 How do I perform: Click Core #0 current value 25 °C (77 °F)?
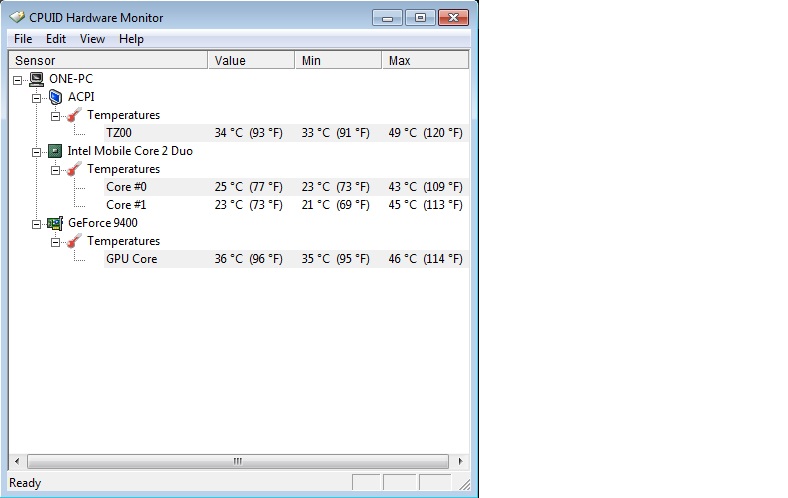248,187
